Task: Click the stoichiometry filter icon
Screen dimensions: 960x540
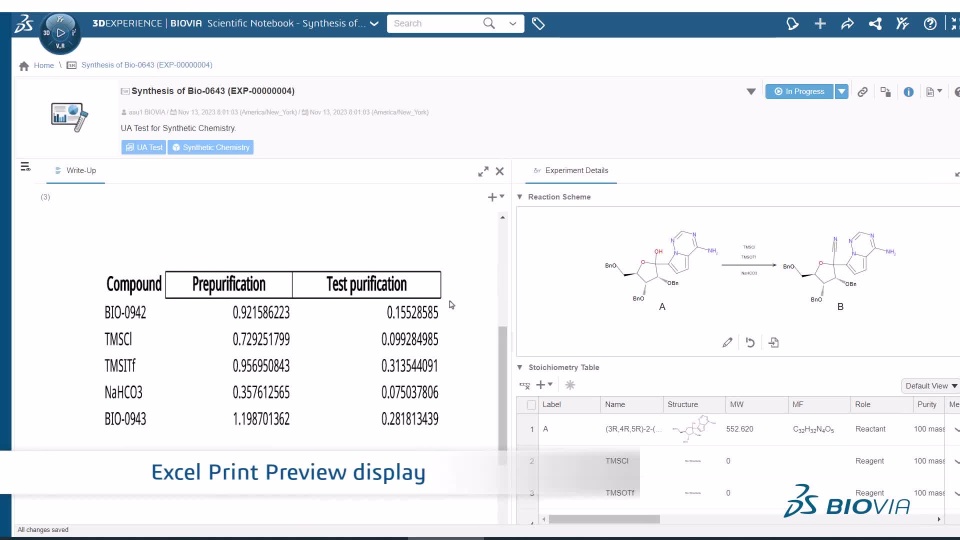Action: tap(525, 385)
